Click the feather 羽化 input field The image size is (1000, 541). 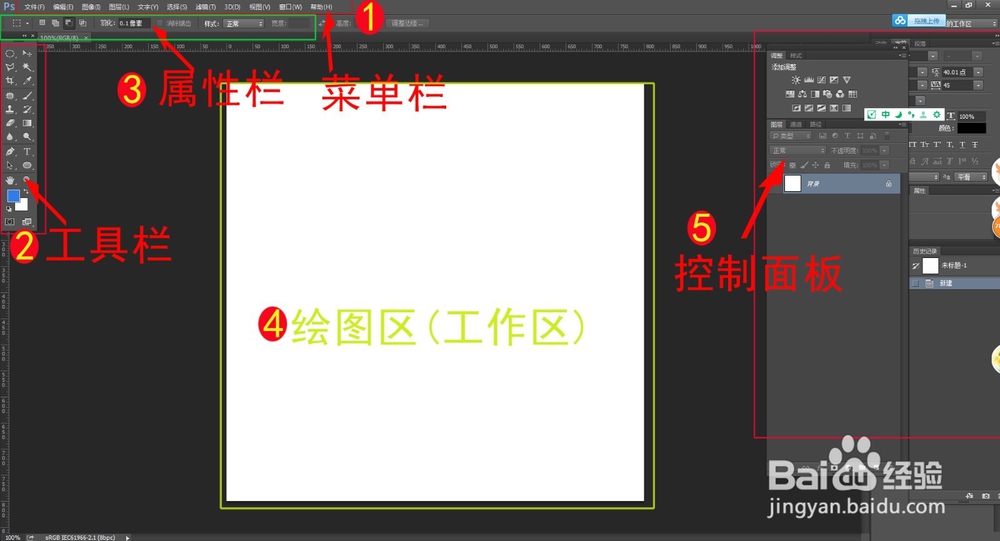[x=134, y=24]
